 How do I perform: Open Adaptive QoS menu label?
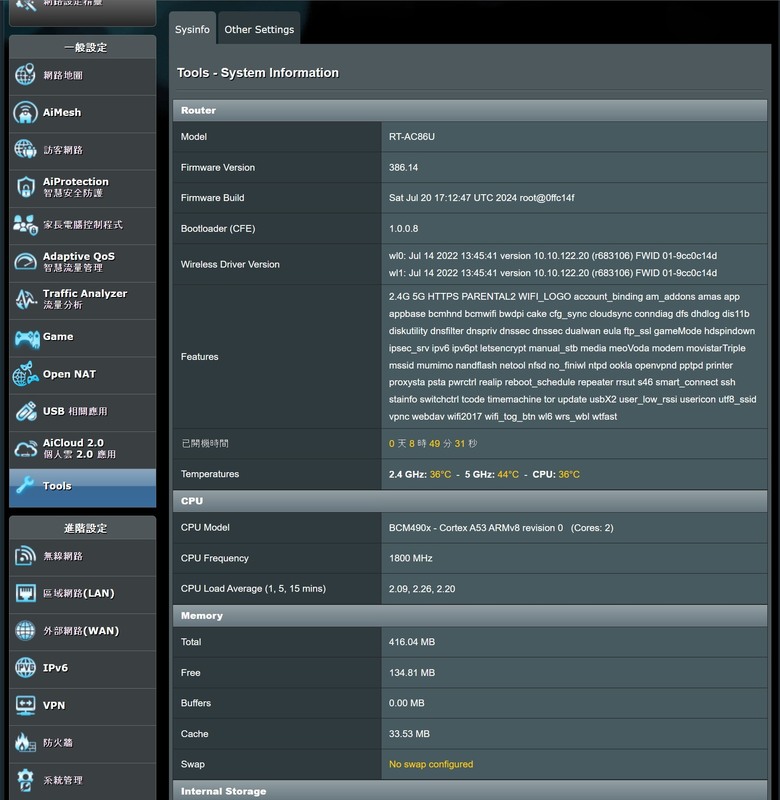pyautogui.click(x=79, y=256)
